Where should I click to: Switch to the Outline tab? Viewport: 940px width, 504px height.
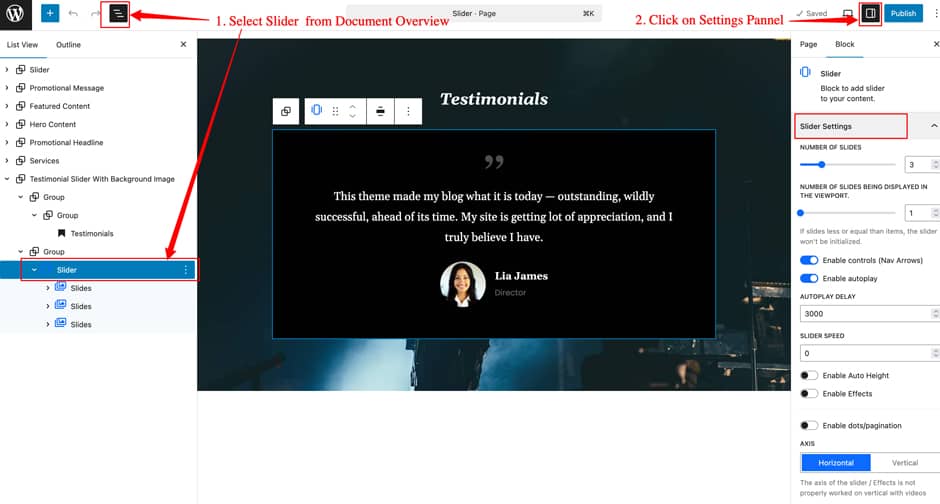68,45
